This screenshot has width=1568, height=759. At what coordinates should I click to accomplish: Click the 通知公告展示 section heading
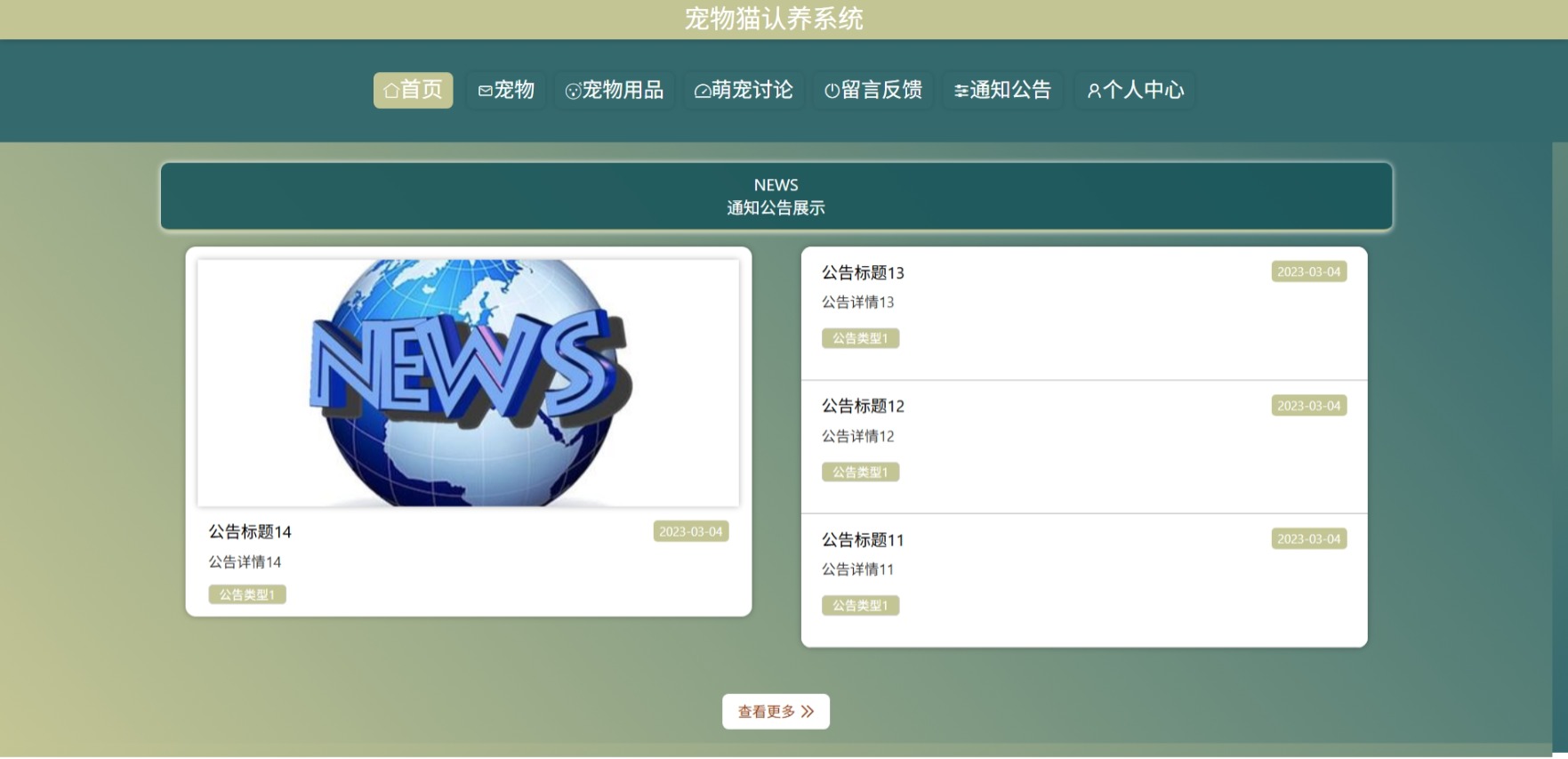point(776,208)
